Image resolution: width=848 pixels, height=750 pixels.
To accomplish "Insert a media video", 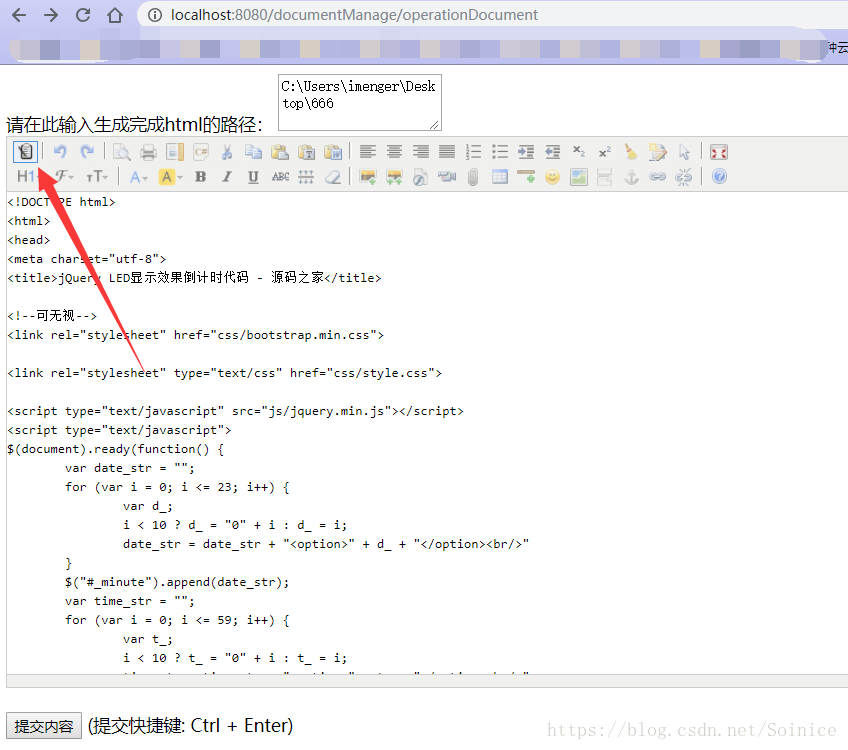I will pyautogui.click(x=447, y=177).
